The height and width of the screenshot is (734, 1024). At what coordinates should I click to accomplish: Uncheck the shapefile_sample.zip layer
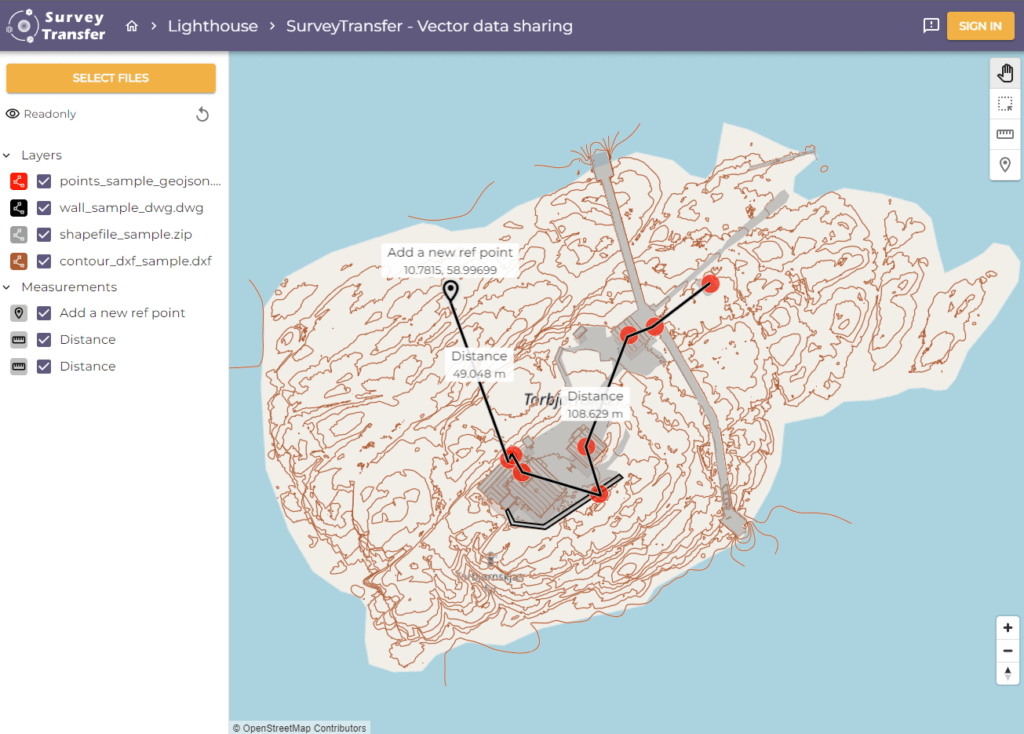coord(41,234)
